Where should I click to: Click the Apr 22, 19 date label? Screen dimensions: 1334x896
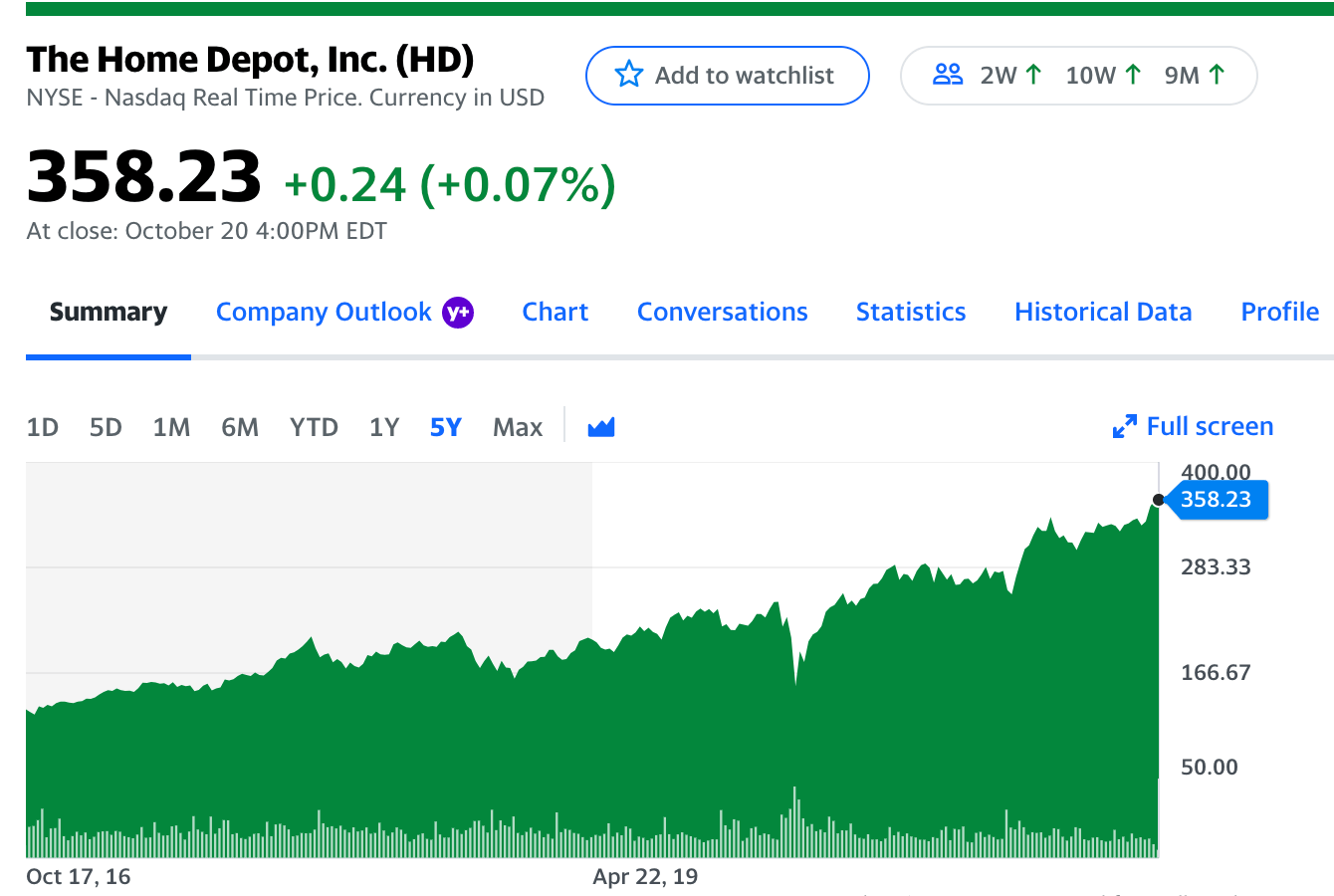(645, 877)
